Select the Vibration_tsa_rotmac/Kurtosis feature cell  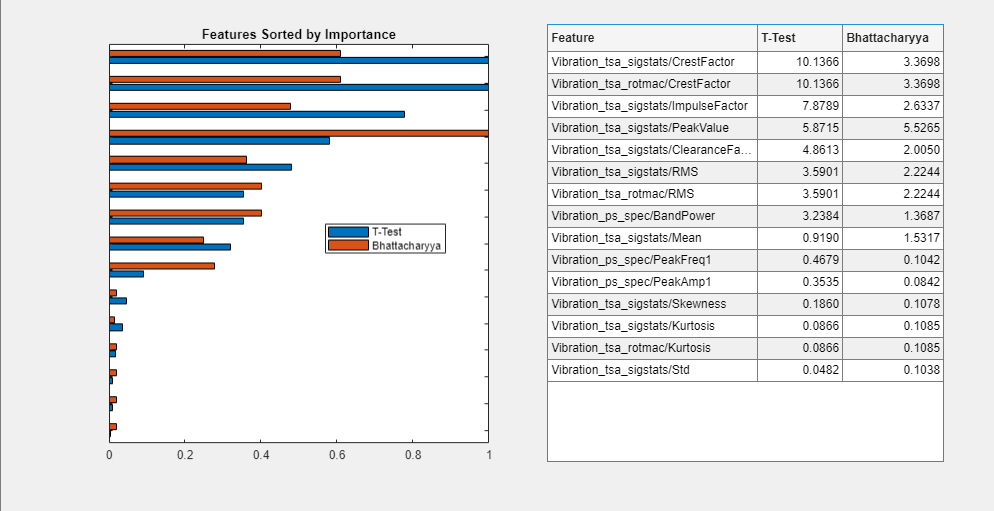(x=651, y=348)
